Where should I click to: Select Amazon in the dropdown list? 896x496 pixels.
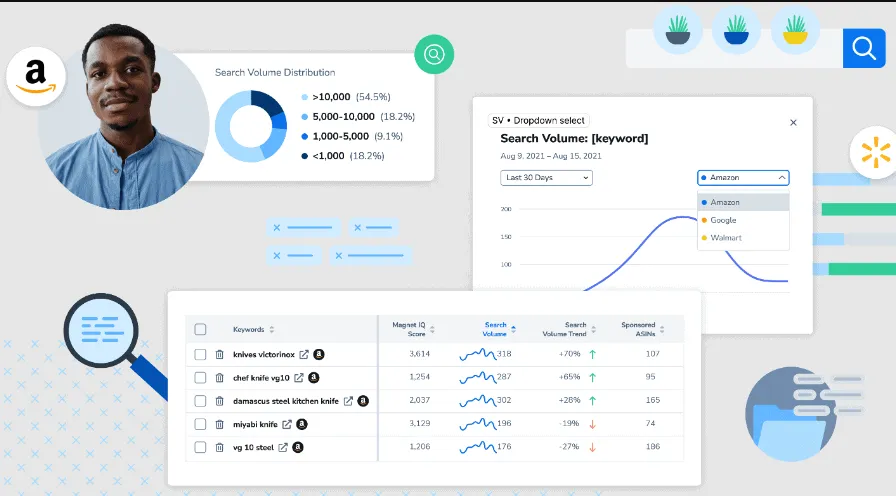point(743,202)
